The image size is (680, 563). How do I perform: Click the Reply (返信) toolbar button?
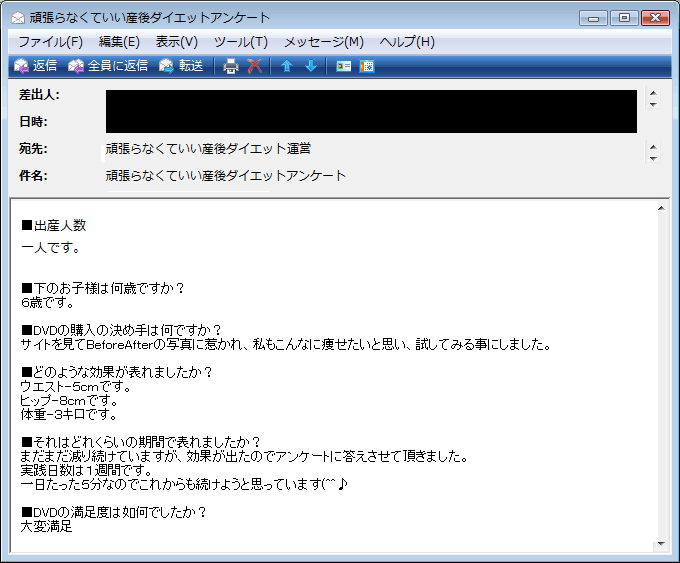pos(36,66)
